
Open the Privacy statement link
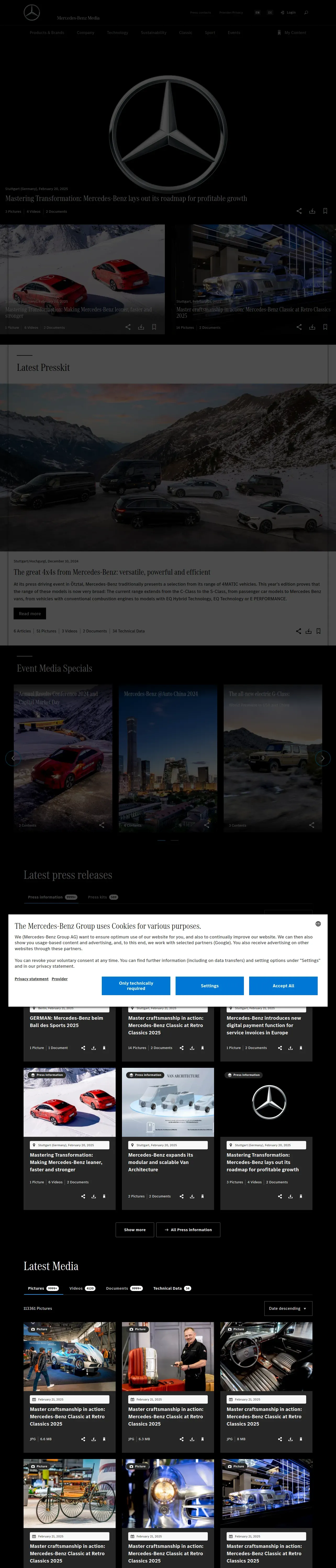31,979
